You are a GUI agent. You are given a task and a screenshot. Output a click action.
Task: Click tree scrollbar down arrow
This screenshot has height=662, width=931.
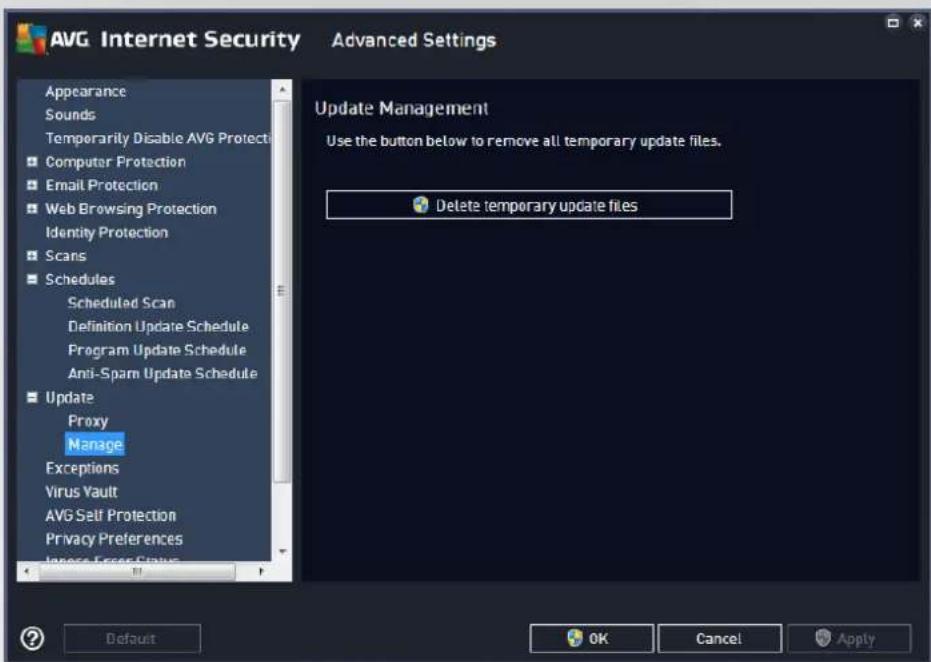click(282, 552)
